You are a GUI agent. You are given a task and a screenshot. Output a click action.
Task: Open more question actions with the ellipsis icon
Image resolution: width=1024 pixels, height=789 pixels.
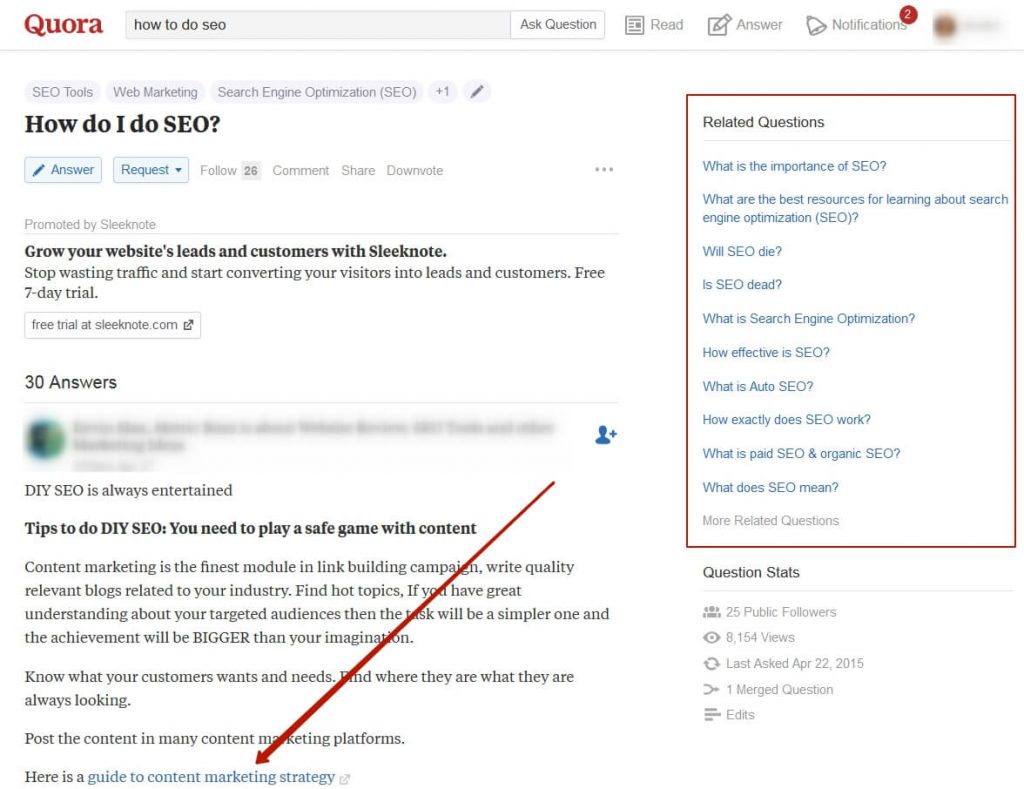pos(604,170)
